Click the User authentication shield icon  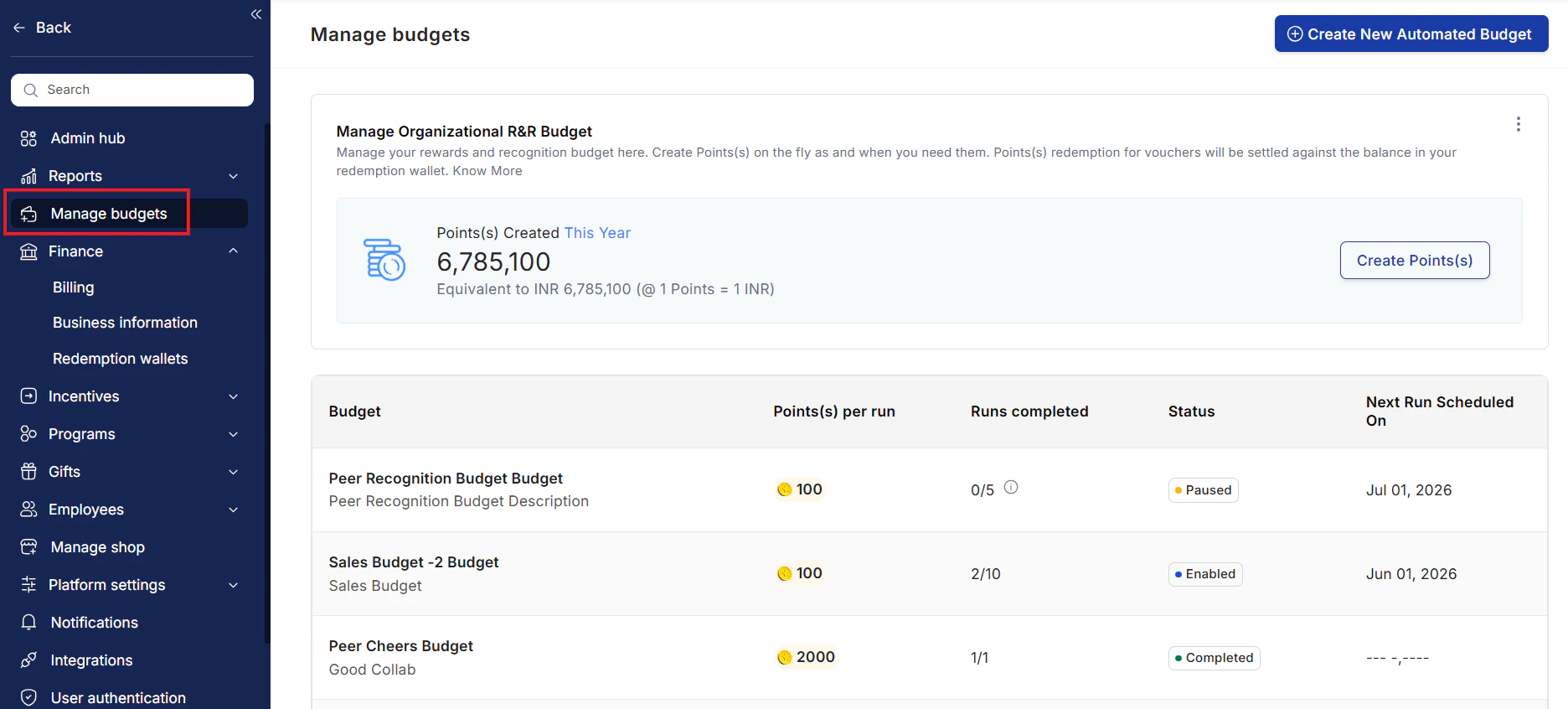pyautogui.click(x=28, y=698)
